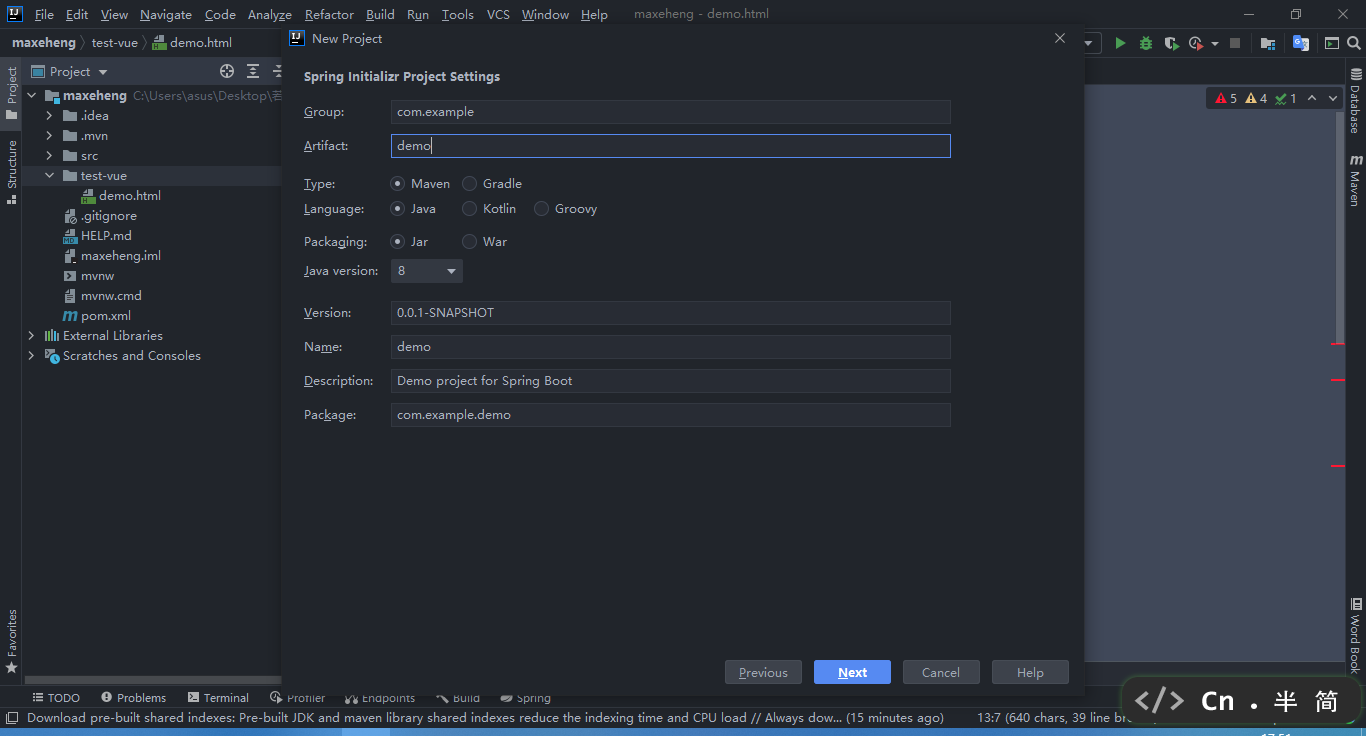Click the Google Translate toolbar icon
The height and width of the screenshot is (736, 1366).
pos(1301,43)
